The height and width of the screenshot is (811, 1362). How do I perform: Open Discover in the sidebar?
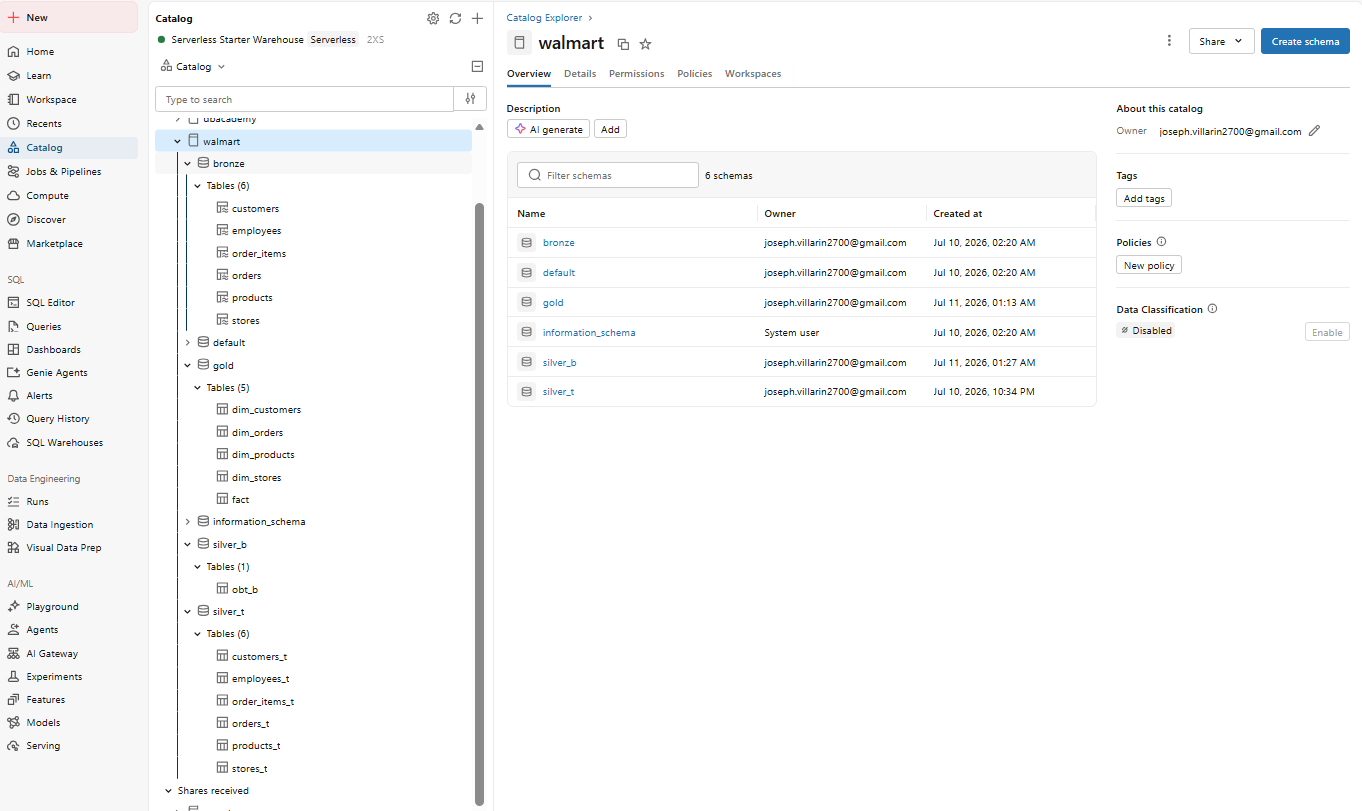coord(46,220)
